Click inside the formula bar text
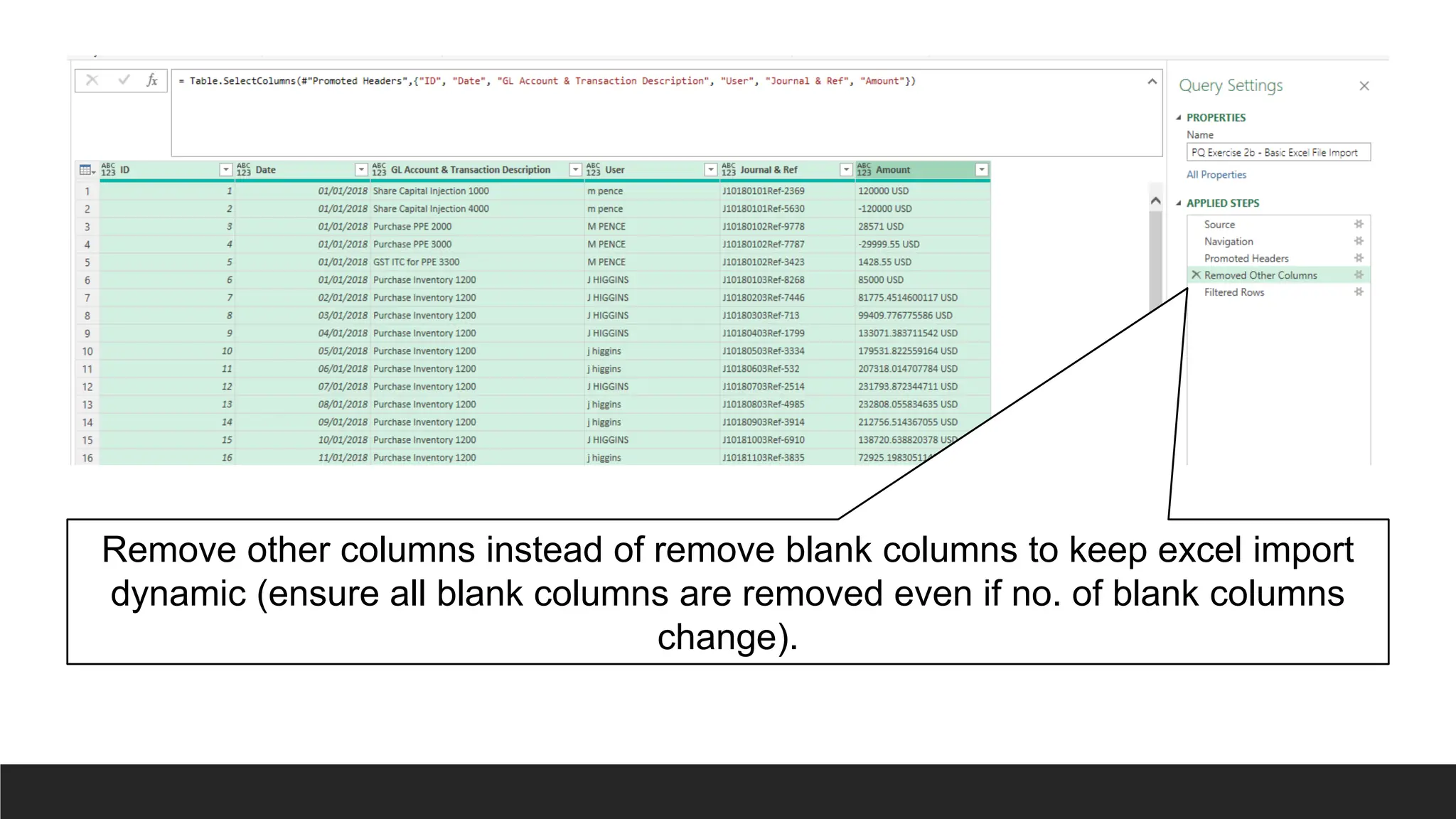The image size is (1456, 819). click(x=667, y=112)
